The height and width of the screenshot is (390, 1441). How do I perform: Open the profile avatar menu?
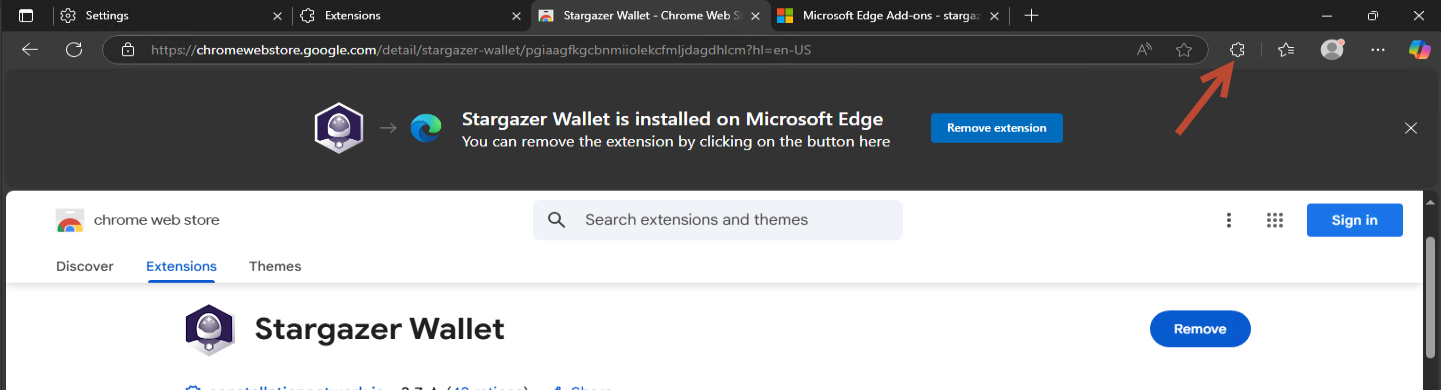pyautogui.click(x=1332, y=49)
